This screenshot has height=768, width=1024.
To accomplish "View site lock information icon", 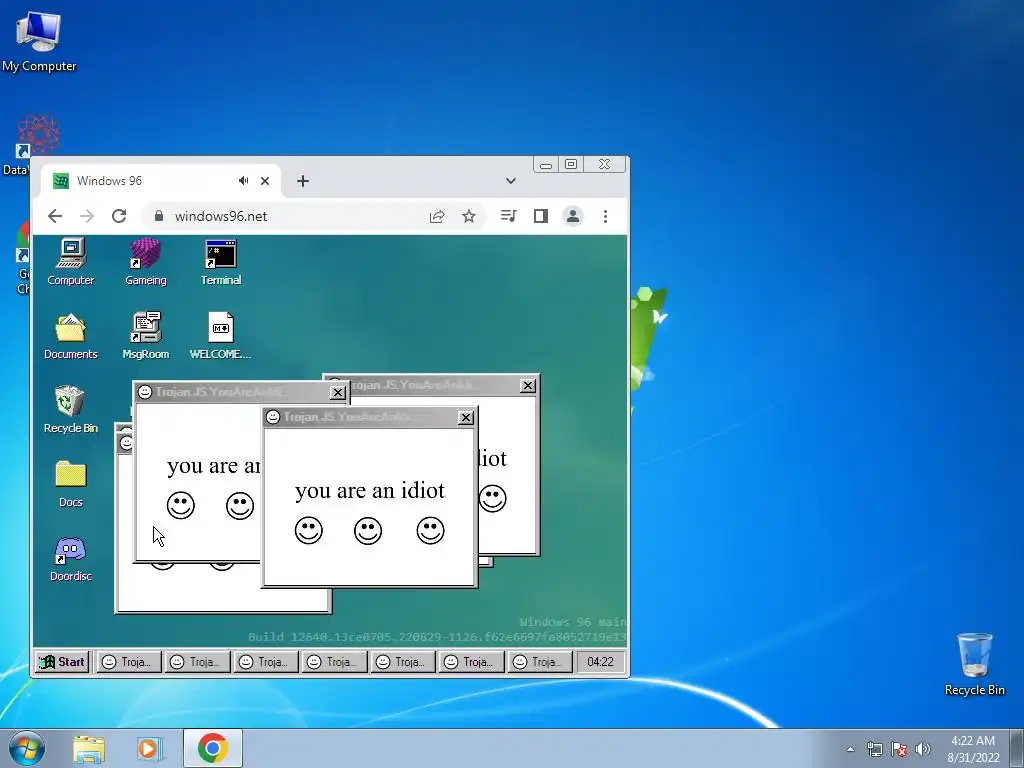I will [158, 216].
